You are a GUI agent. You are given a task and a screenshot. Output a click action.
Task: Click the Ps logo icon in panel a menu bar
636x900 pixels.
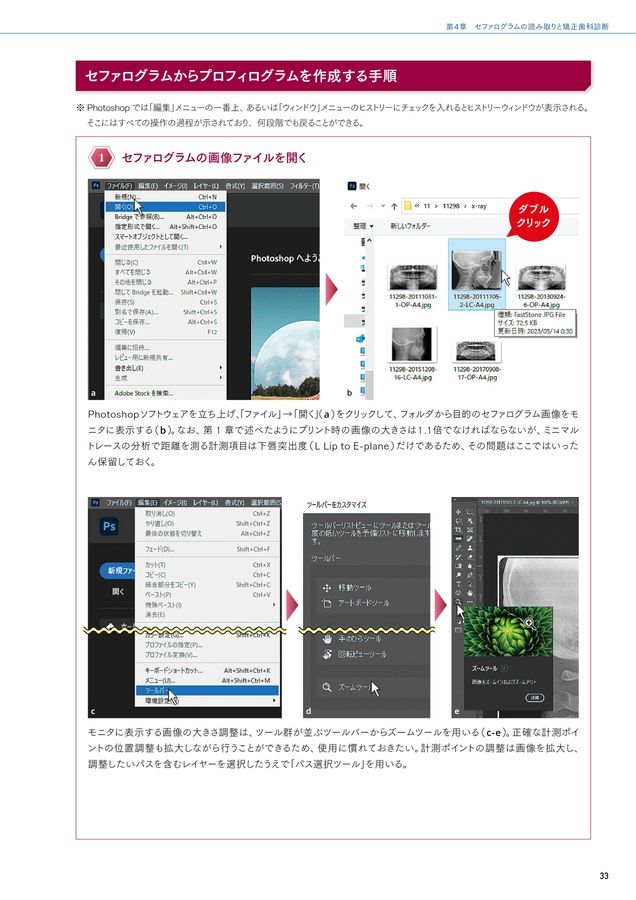(x=96, y=185)
